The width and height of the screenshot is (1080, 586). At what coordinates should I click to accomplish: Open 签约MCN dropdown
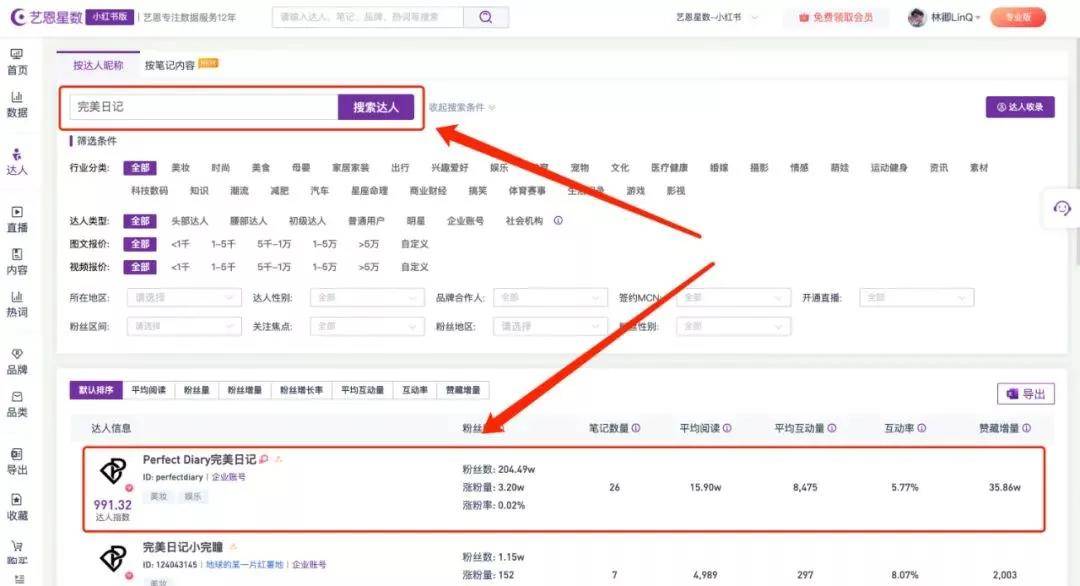(x=734, y=297)
